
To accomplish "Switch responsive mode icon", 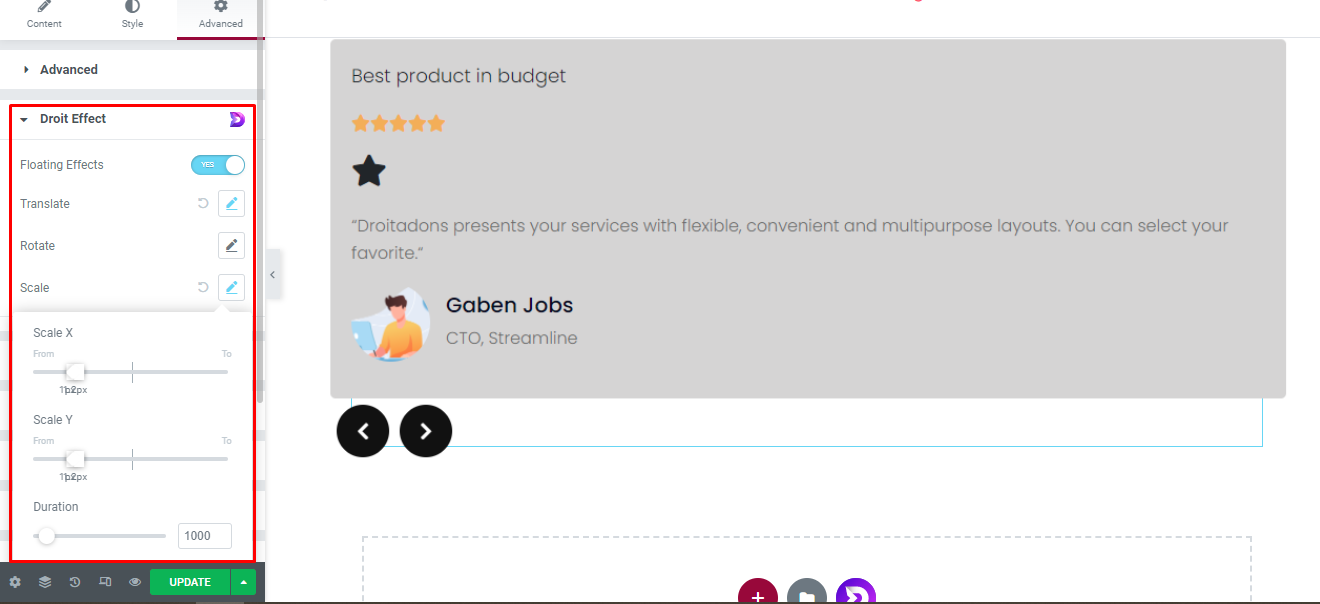I will point(105,582).
